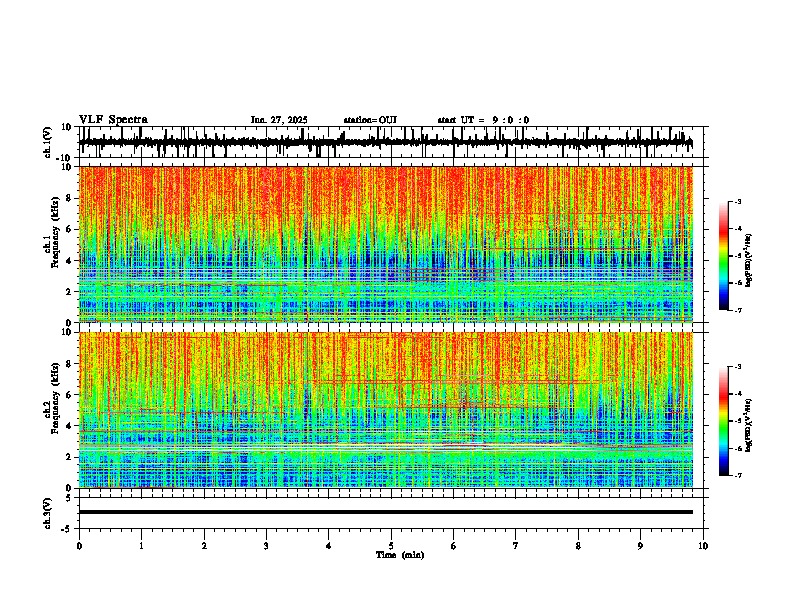Viewport: 792px width, 612px height.
Task: Click the ch.1 voltage waveform trace
Action: (x=385, y=142)
